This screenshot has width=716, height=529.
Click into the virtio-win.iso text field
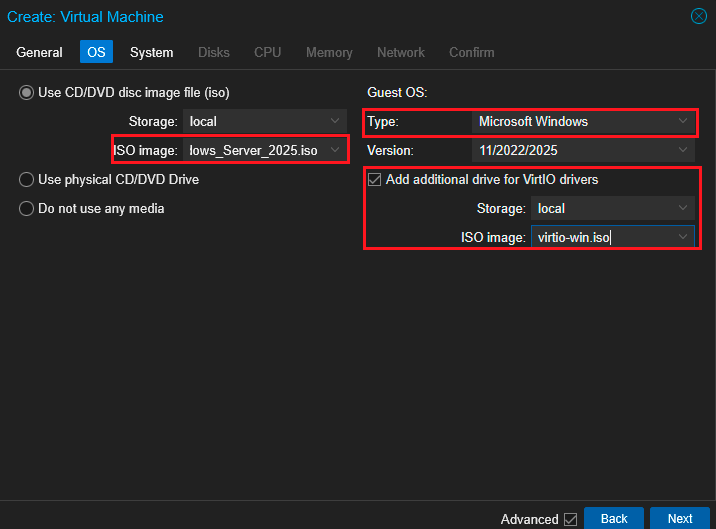click(600, 237)
